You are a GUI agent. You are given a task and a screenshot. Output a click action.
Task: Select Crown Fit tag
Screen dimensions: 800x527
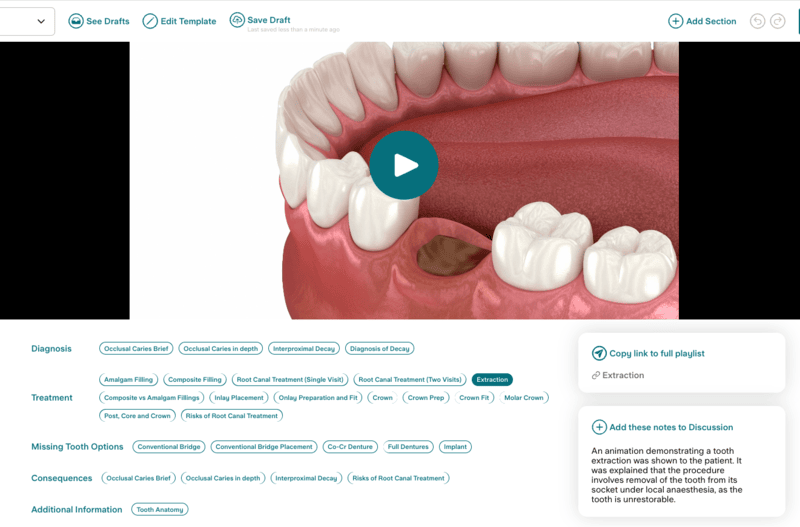(474, 397)
